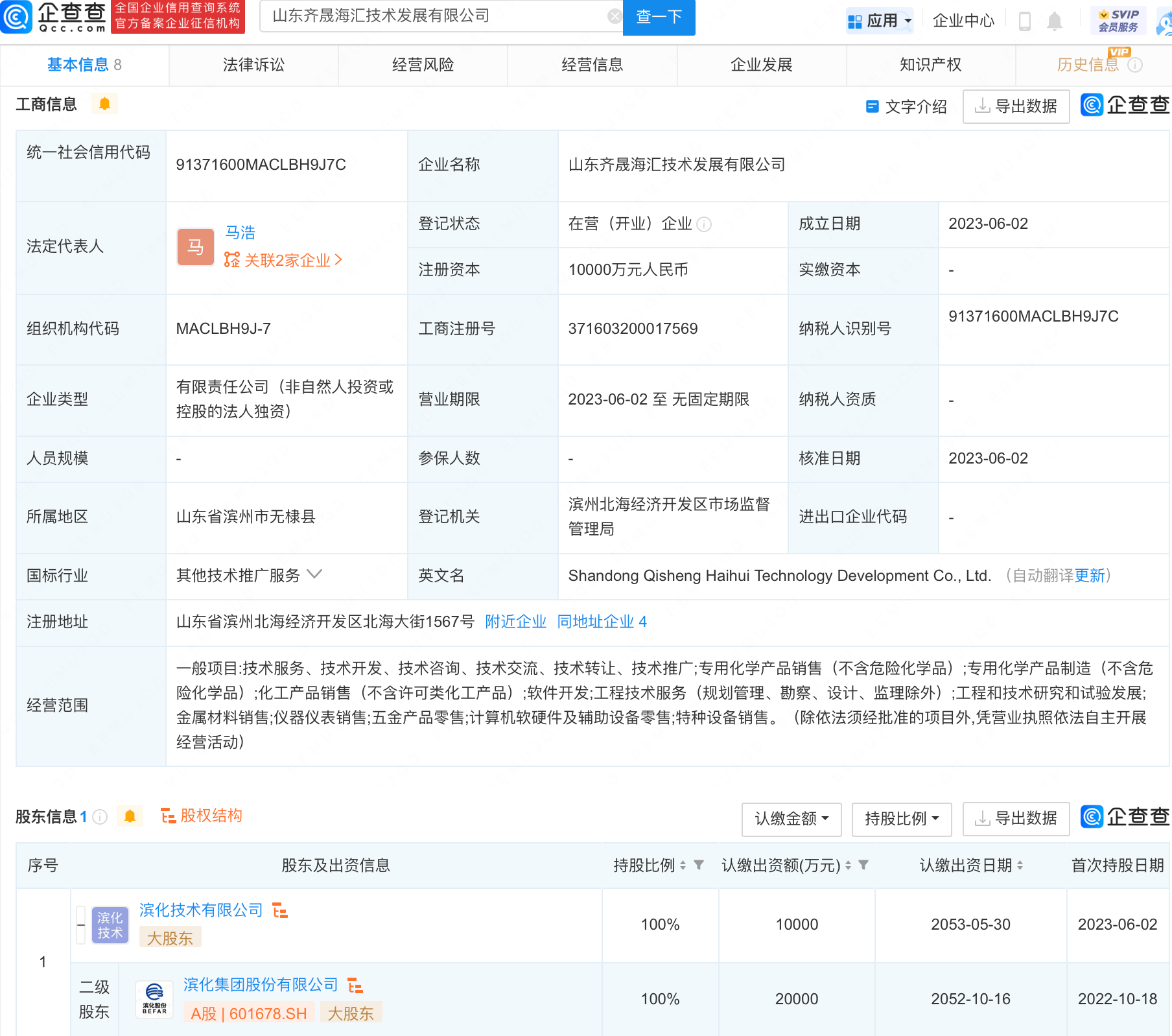Open notifications bell in the header
This screenshot has width=1172, height=1036.
tap(1055, 21)
